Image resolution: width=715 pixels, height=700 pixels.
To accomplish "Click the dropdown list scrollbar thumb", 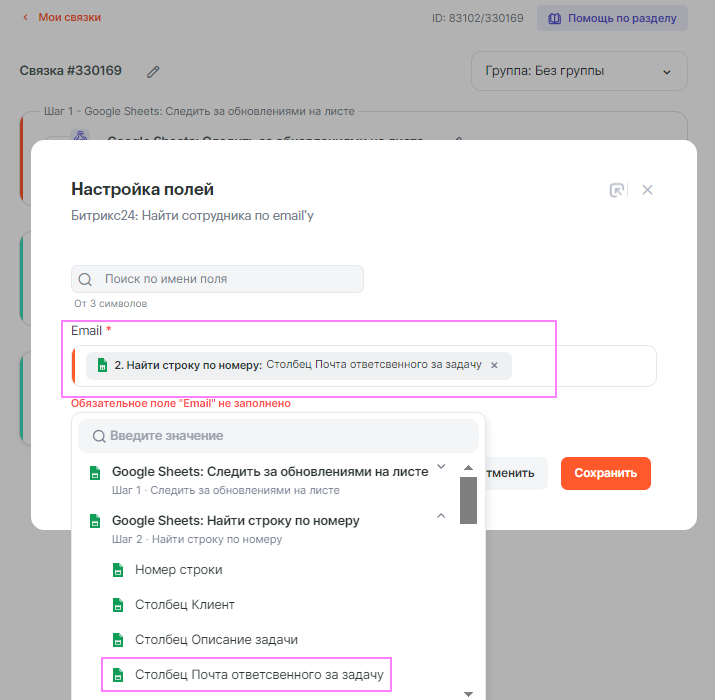I will (x=467, y=500).
